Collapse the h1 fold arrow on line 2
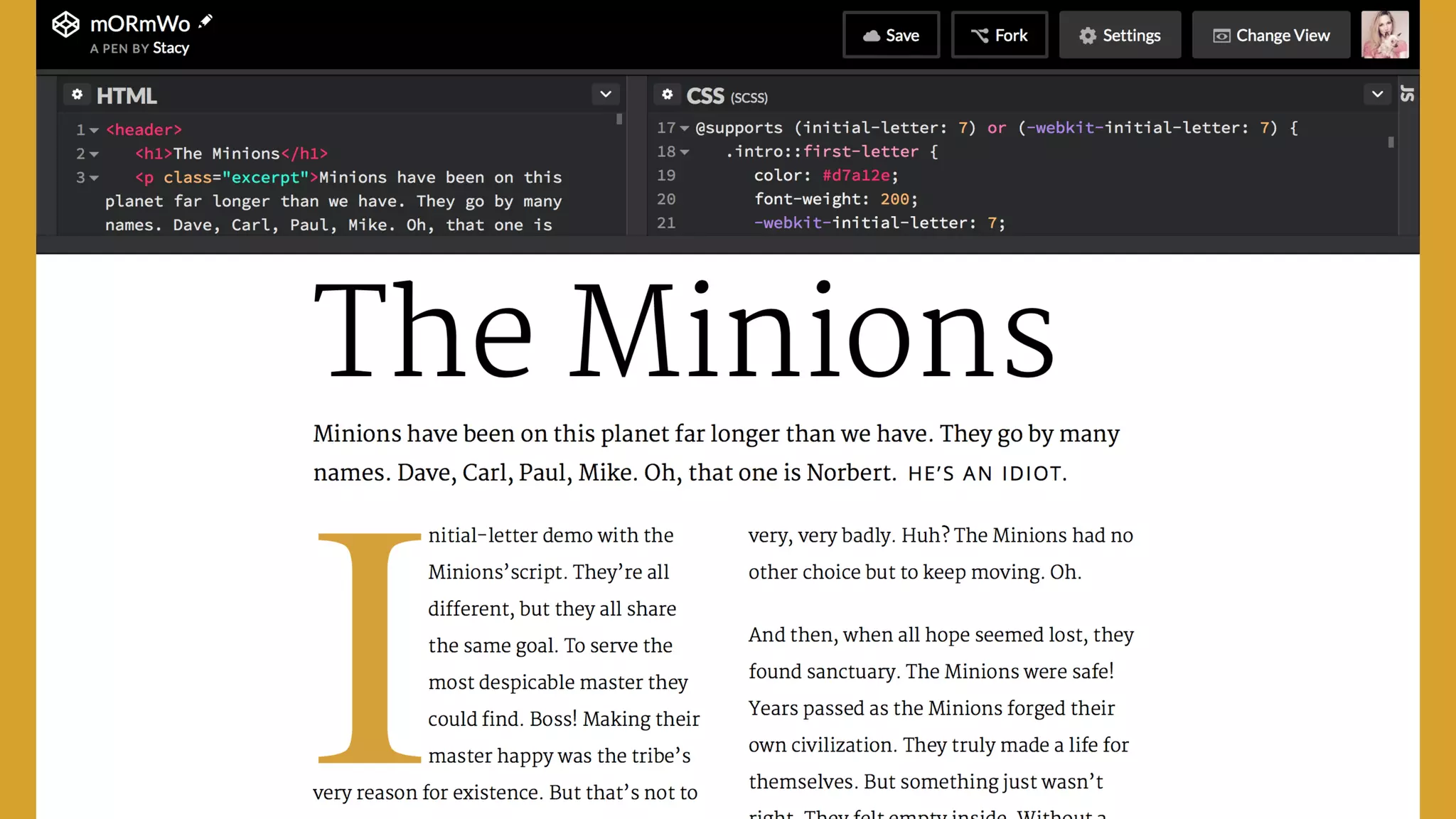1456x819 pixels. 94,154
